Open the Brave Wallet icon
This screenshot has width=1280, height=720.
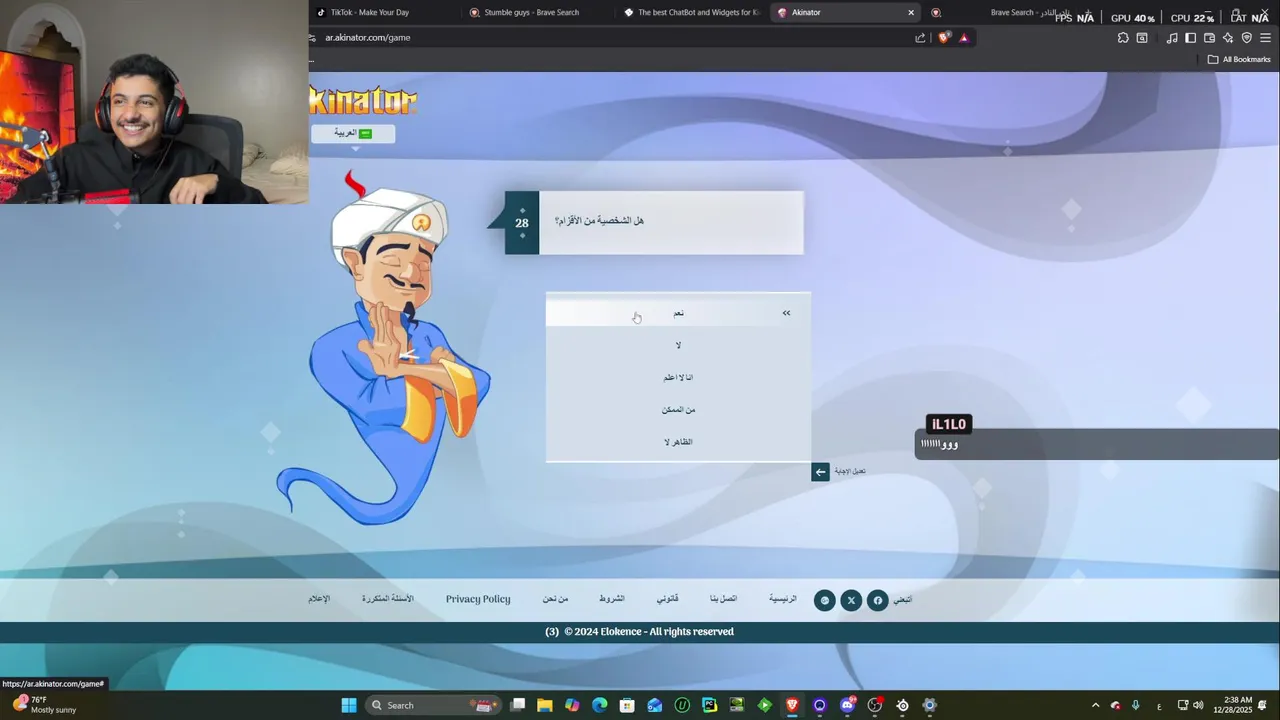pos(1209,38)
